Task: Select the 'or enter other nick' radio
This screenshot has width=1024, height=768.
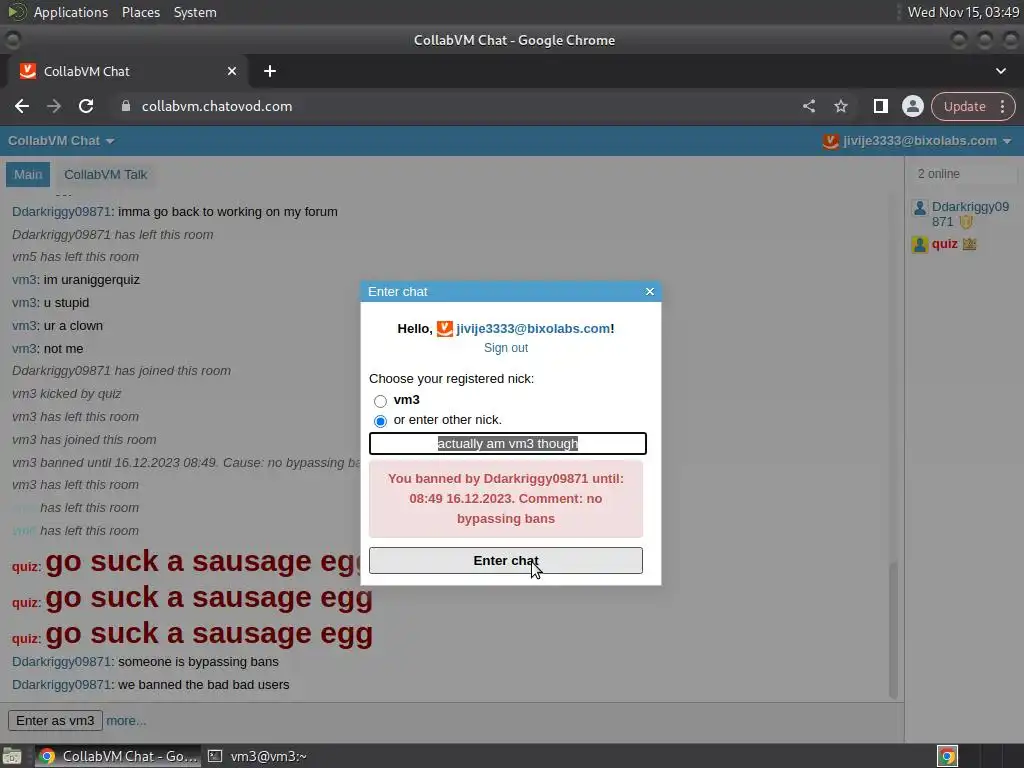Action: pos(380,421)
